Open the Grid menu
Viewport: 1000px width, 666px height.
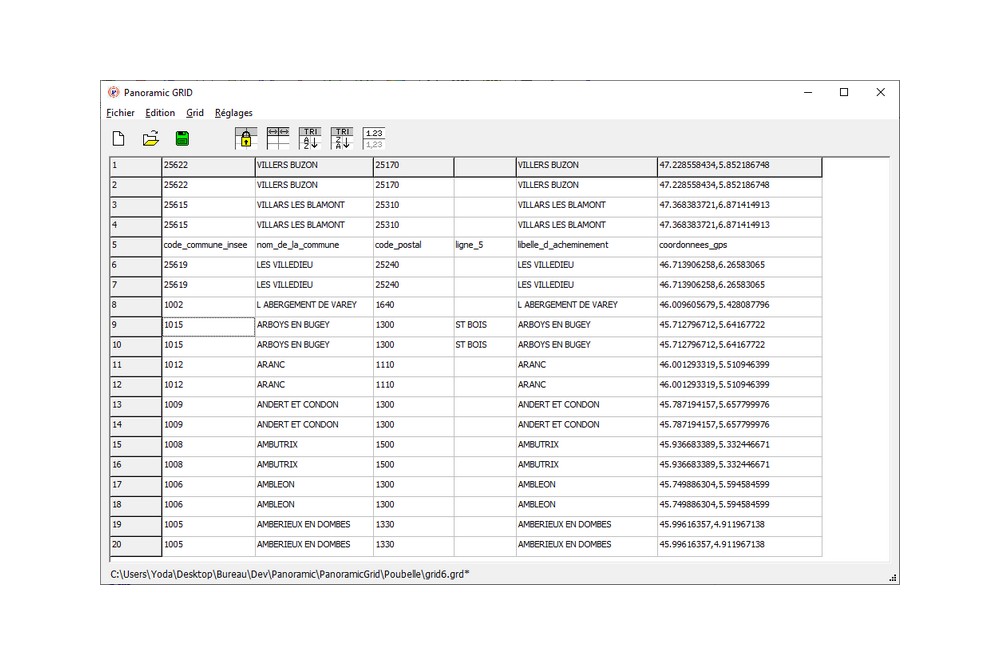click(x=195, y=113)
